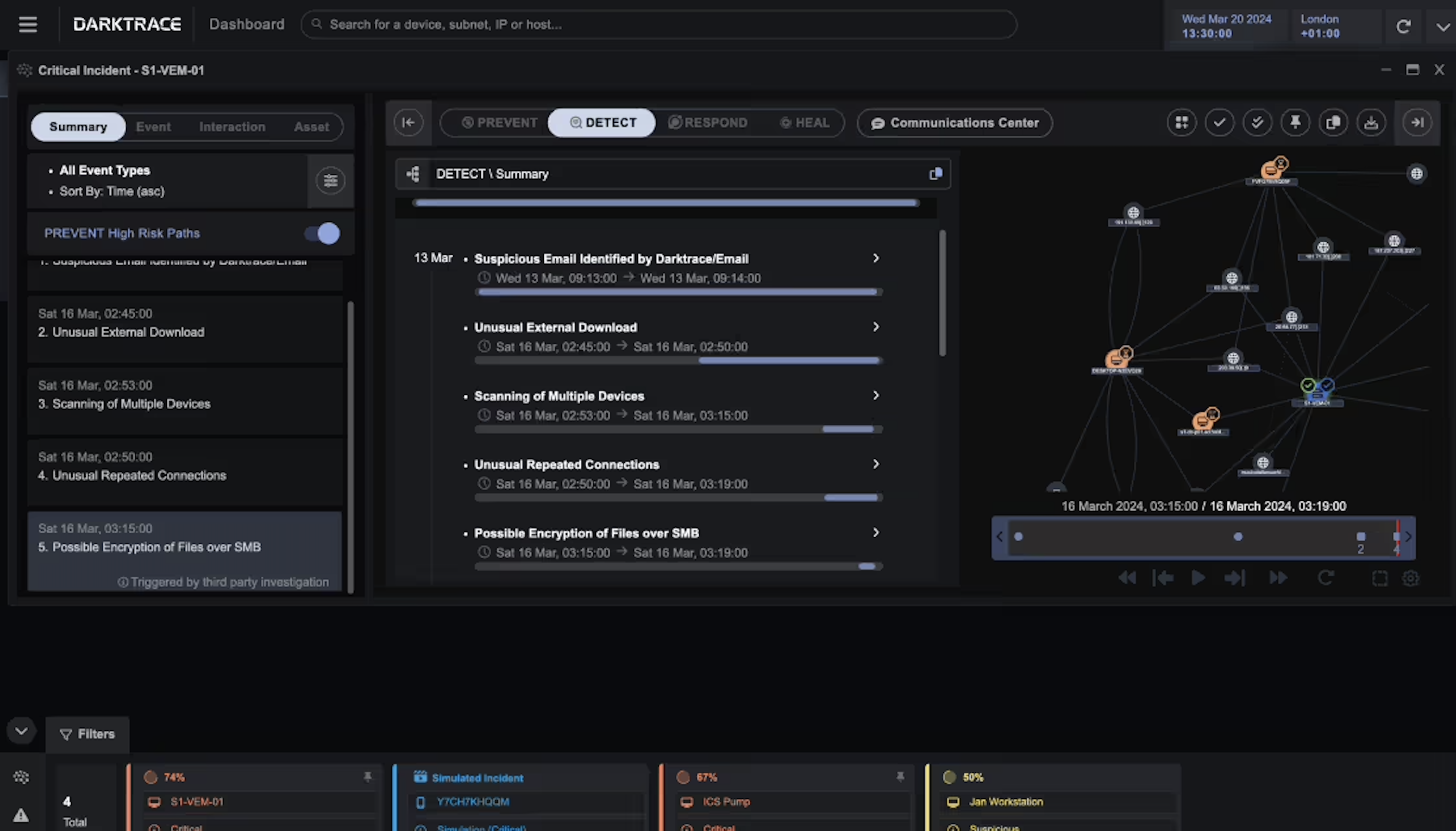
Task: Expand Suspicious Email Identified by Darktrace
Action: tap(874, 258)
